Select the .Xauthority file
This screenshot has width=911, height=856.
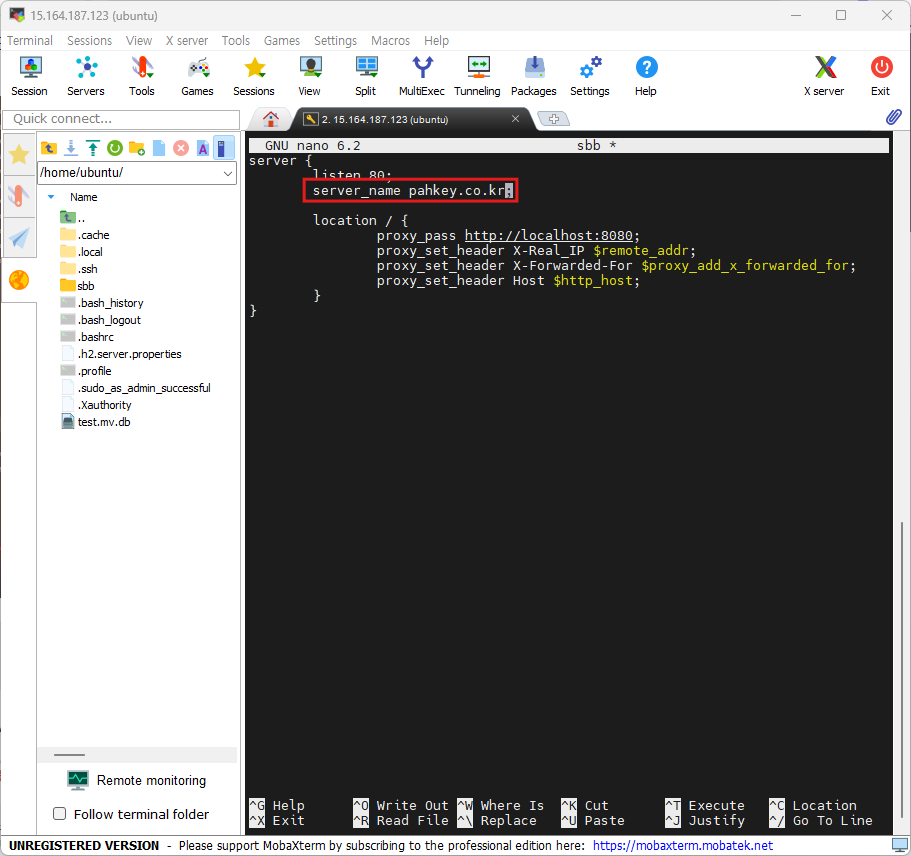click(x=96, y=405)
